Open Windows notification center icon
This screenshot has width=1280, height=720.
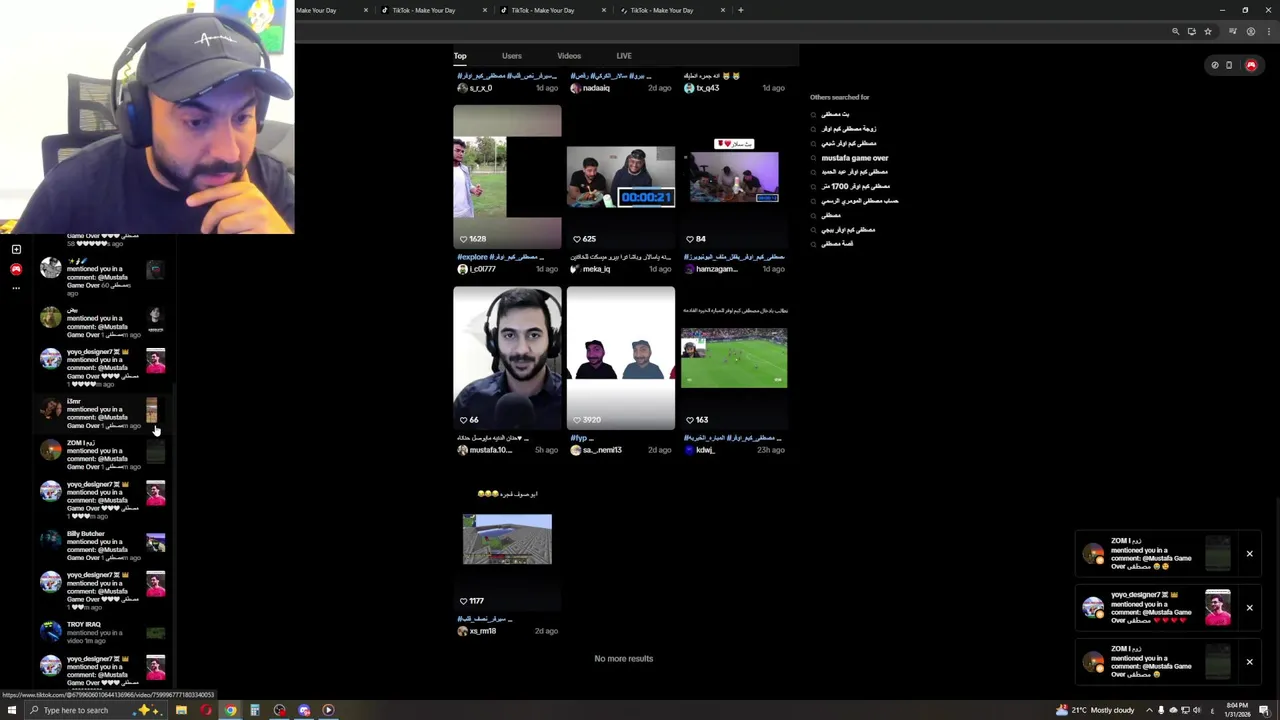click(x=1264, y=710)
